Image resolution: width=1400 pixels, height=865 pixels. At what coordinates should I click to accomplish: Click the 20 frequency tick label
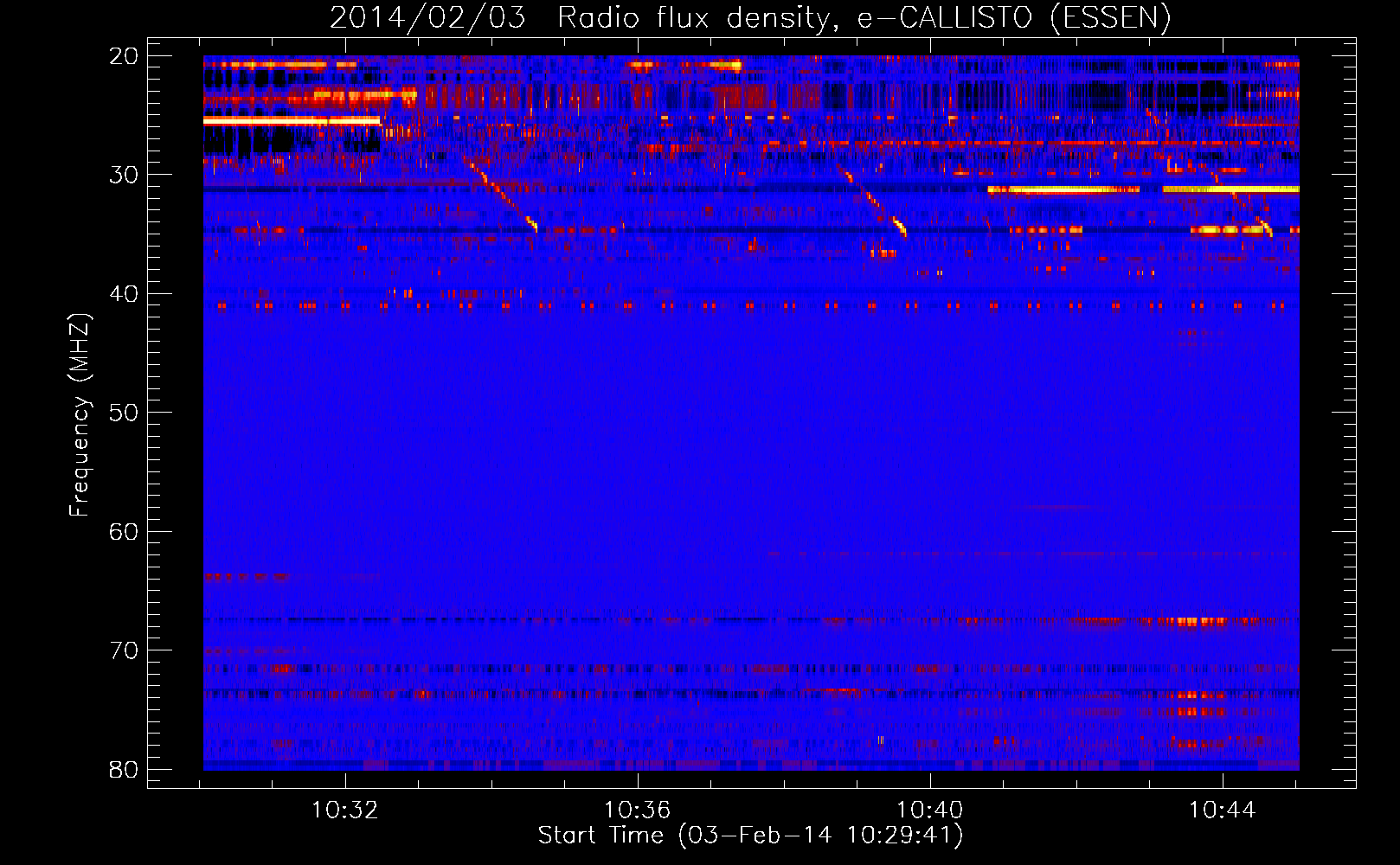124,56
